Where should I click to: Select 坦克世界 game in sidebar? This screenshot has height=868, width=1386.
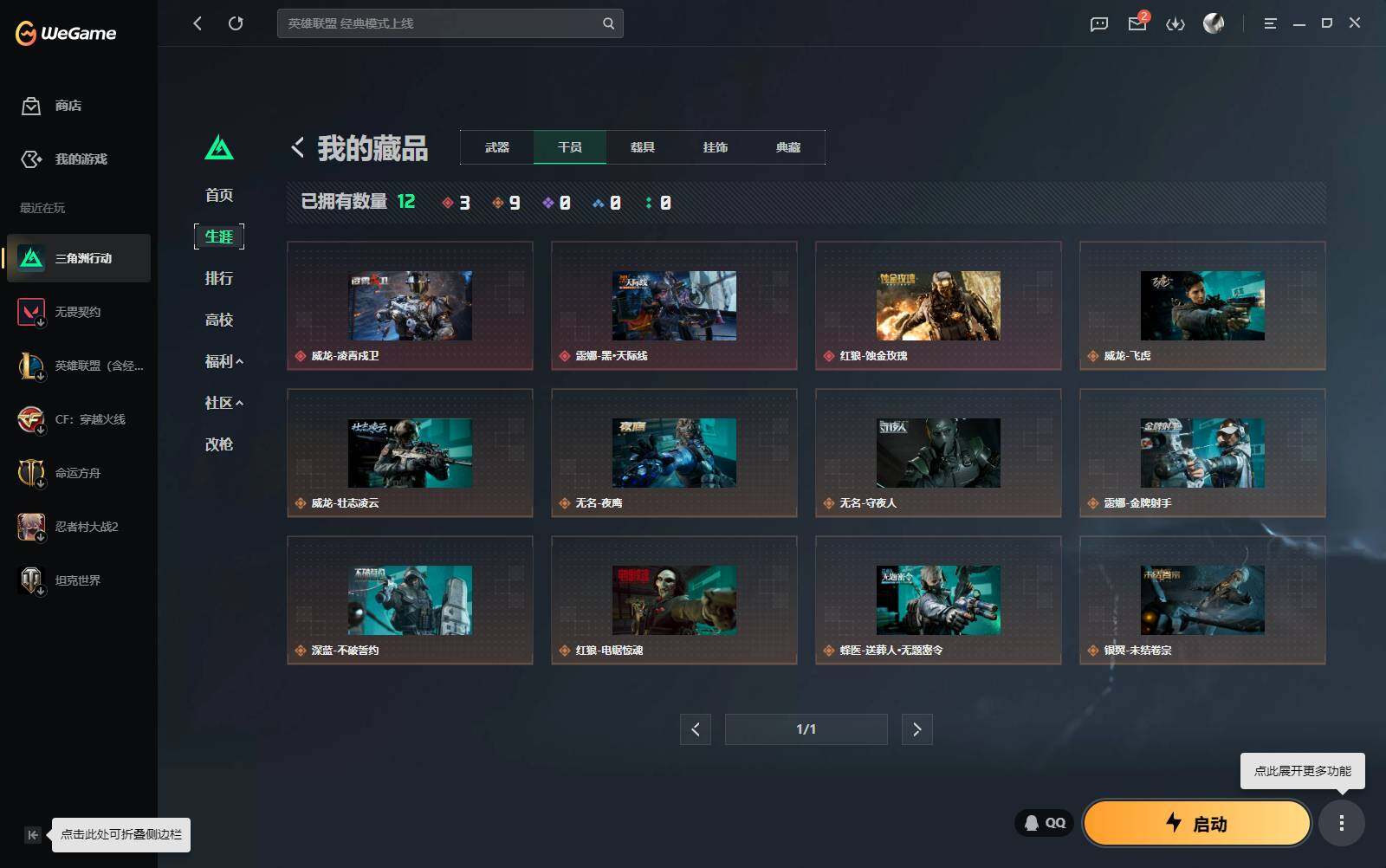click(x=79, y=580)
